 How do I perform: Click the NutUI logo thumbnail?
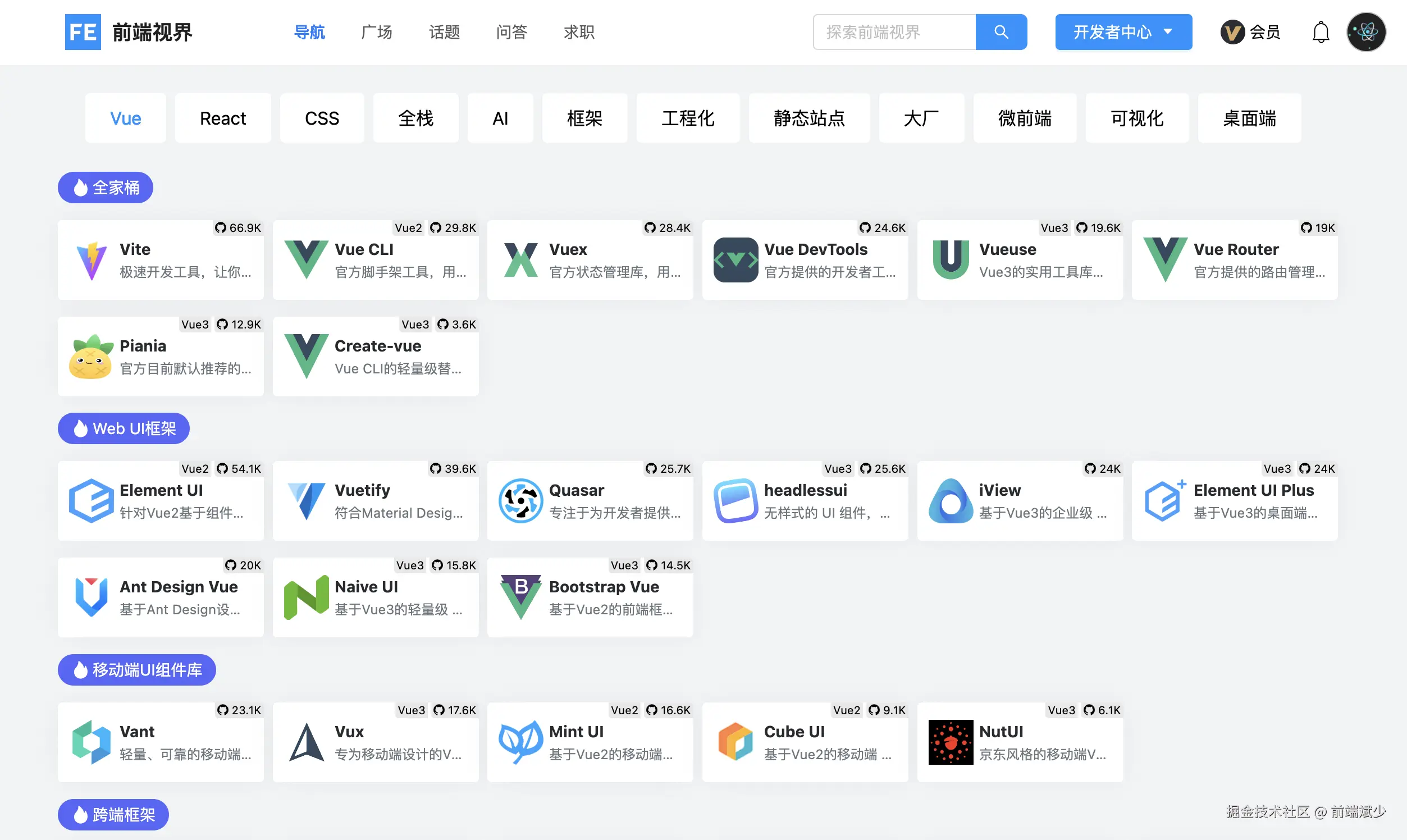click(951, 742)
